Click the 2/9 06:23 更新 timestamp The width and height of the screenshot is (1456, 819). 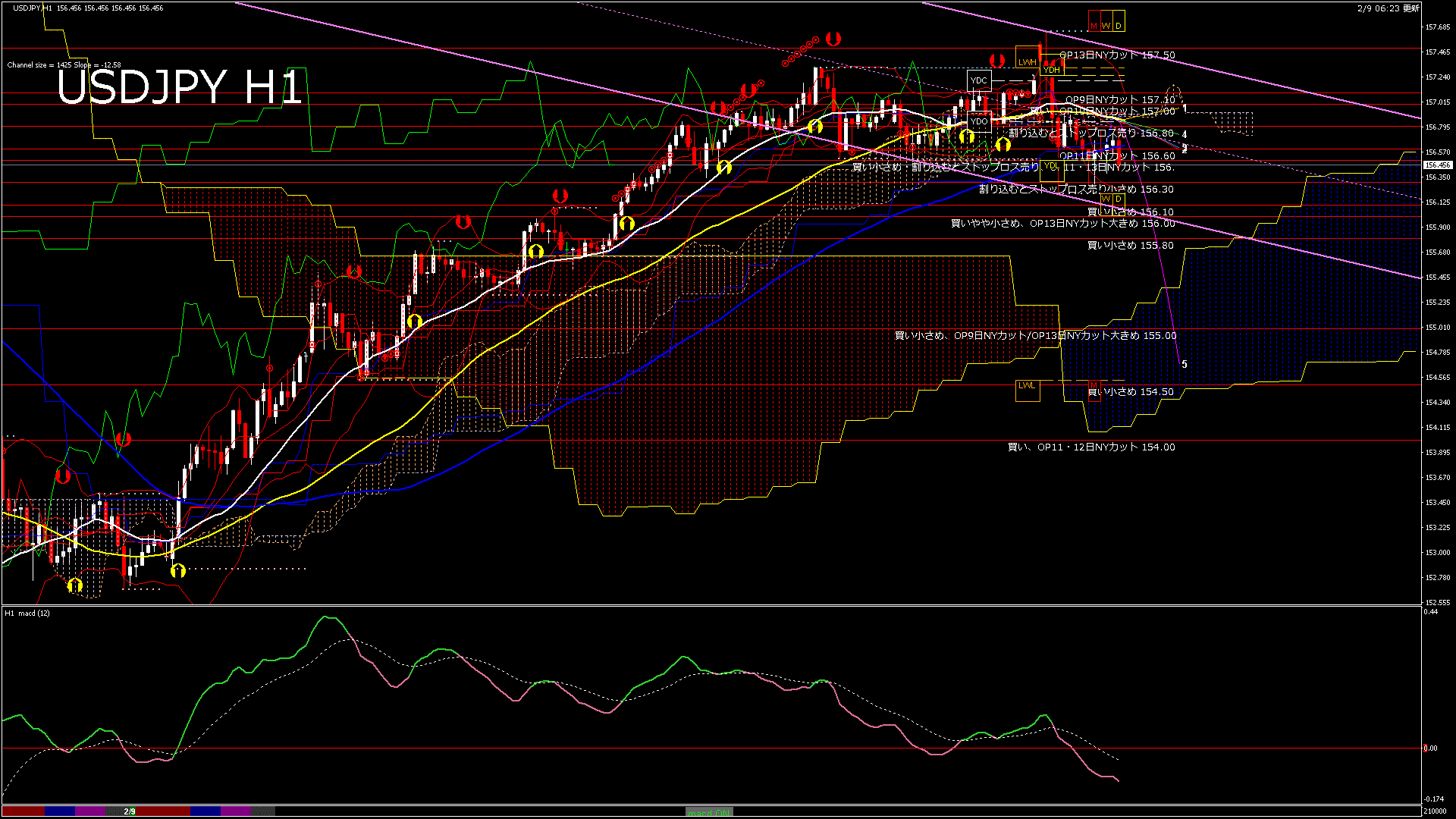click(x=1388, y=8)
